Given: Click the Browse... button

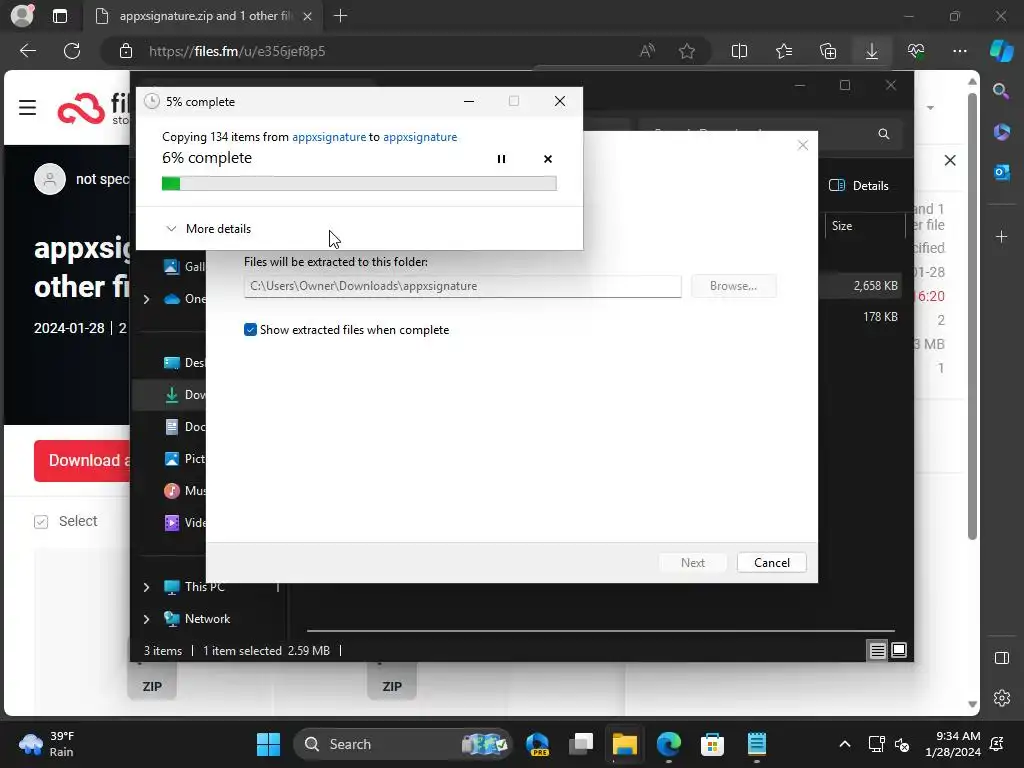Looking at the screenshot, I should point(733,286).
